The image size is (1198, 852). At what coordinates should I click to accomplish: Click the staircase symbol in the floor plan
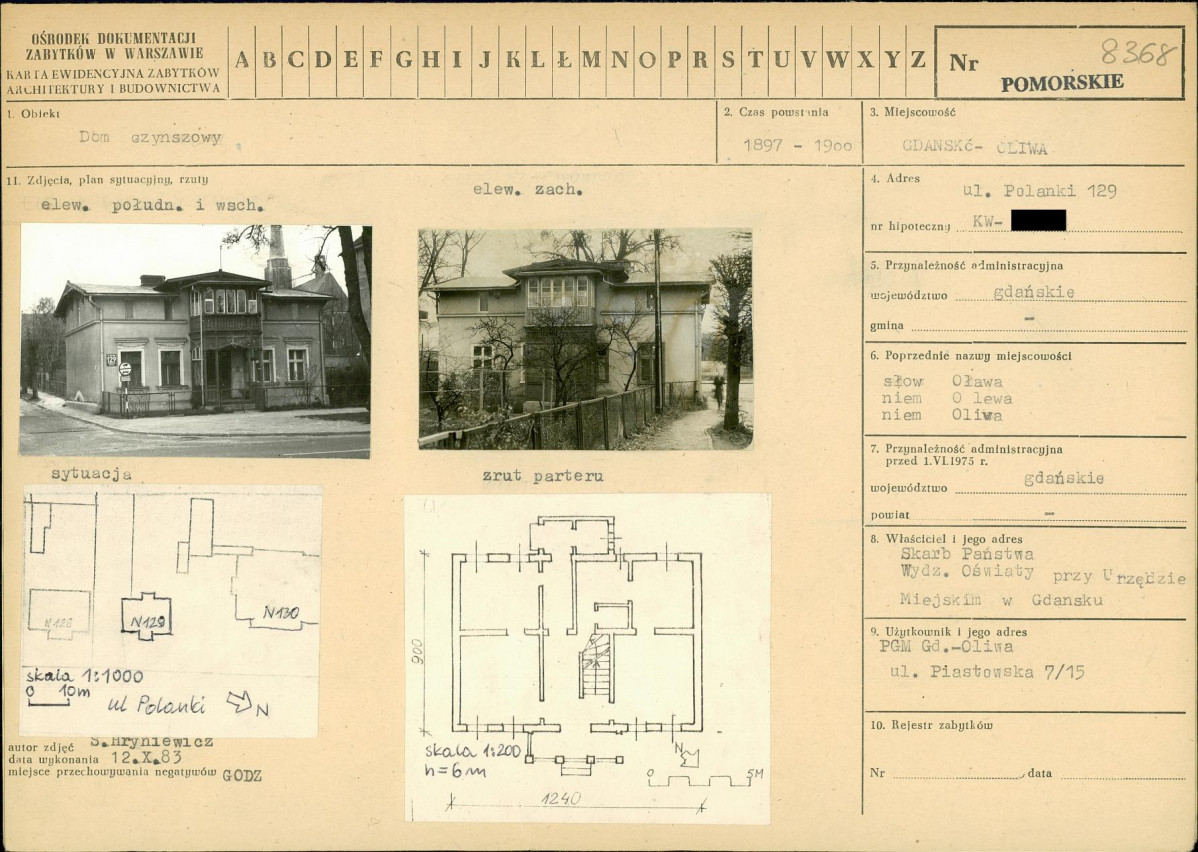596,666
